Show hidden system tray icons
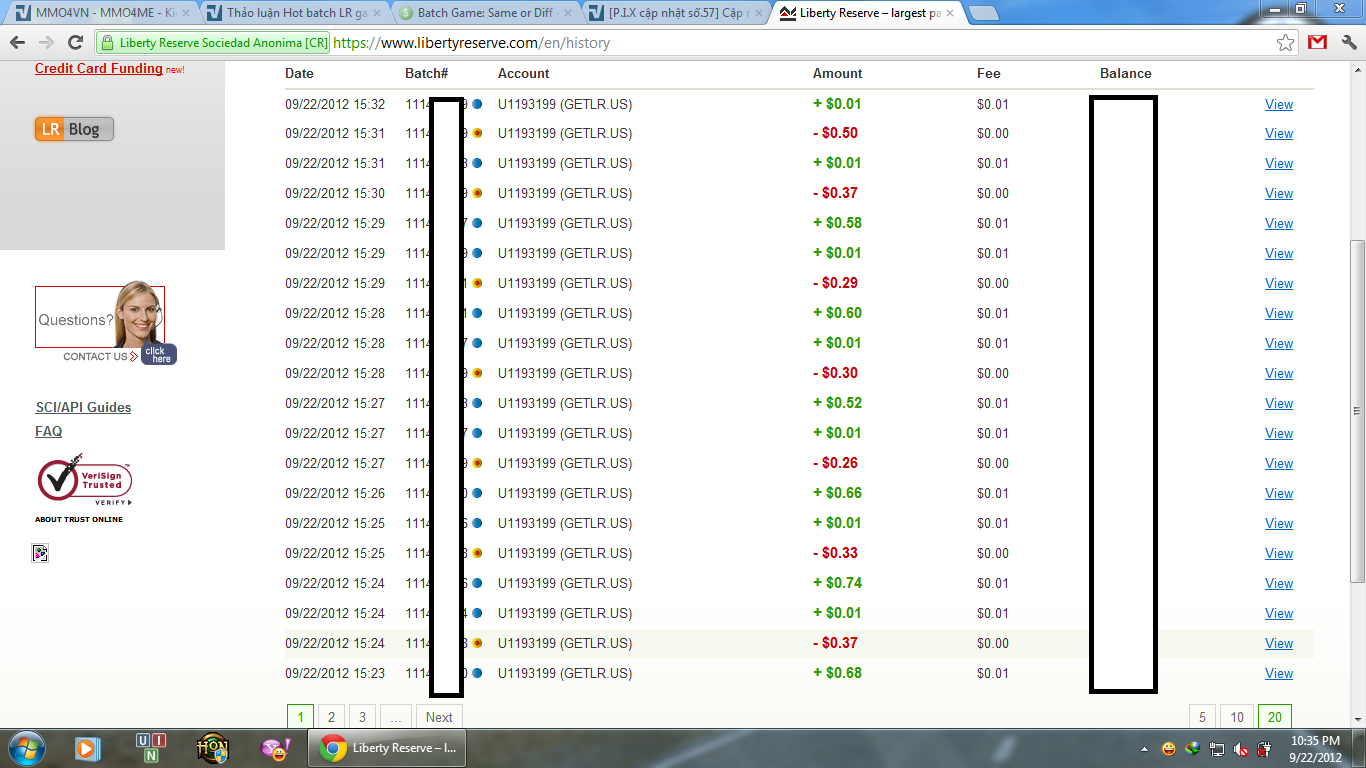Image resolution: width=1366 pixels, height=768 pixels. click(1144, 749)
